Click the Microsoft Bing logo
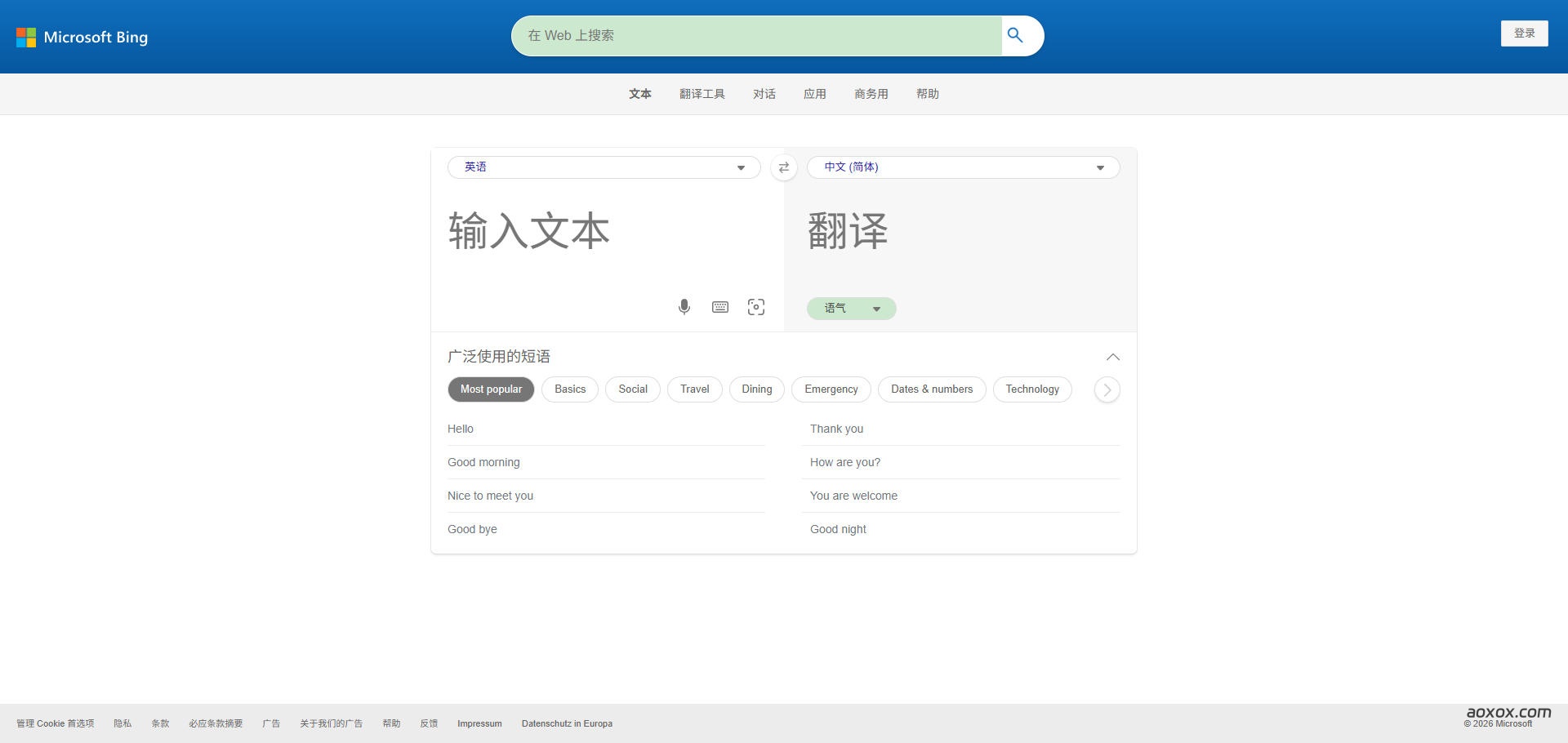 (82, 37)
